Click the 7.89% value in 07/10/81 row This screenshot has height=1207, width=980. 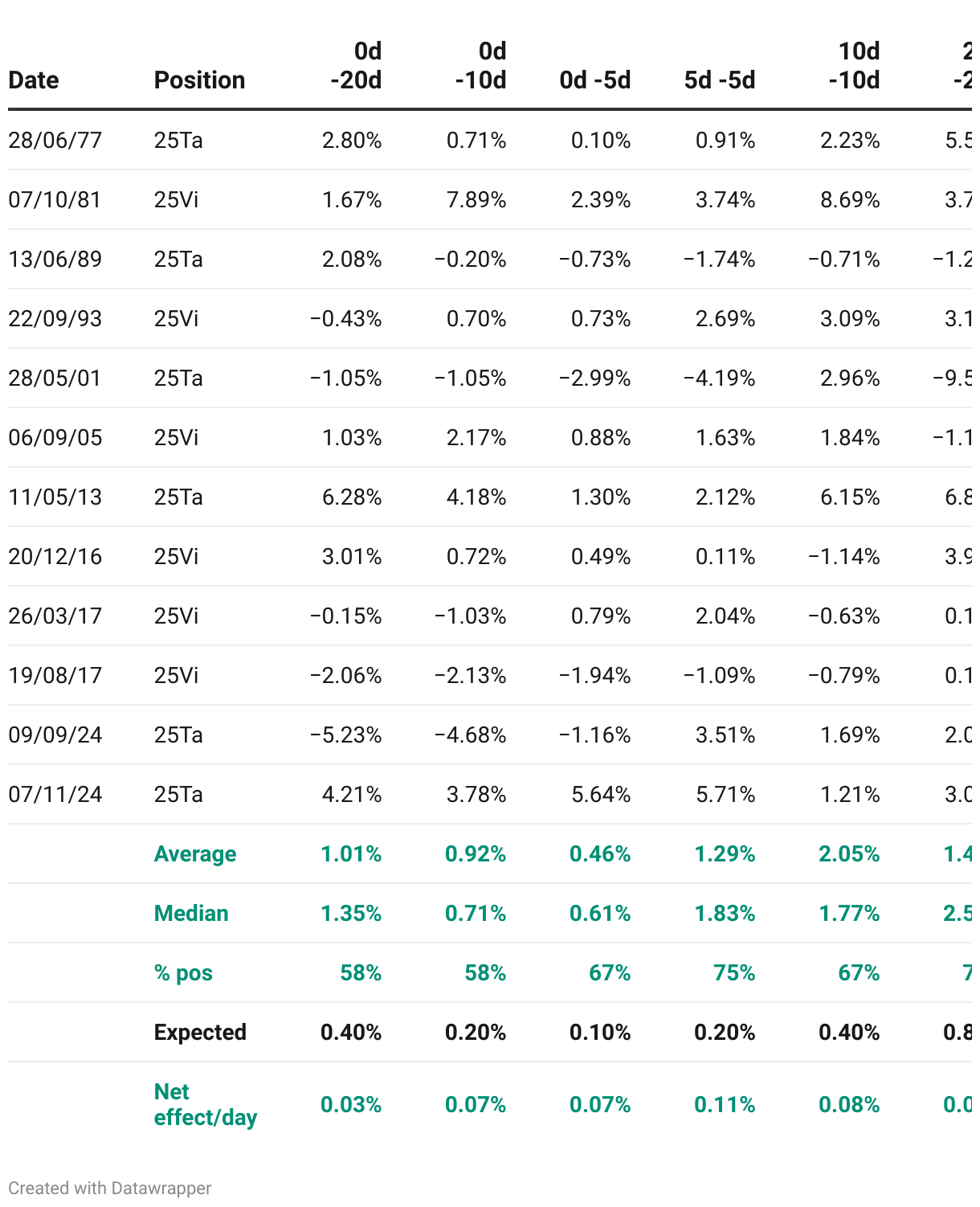tap(476, 200)
